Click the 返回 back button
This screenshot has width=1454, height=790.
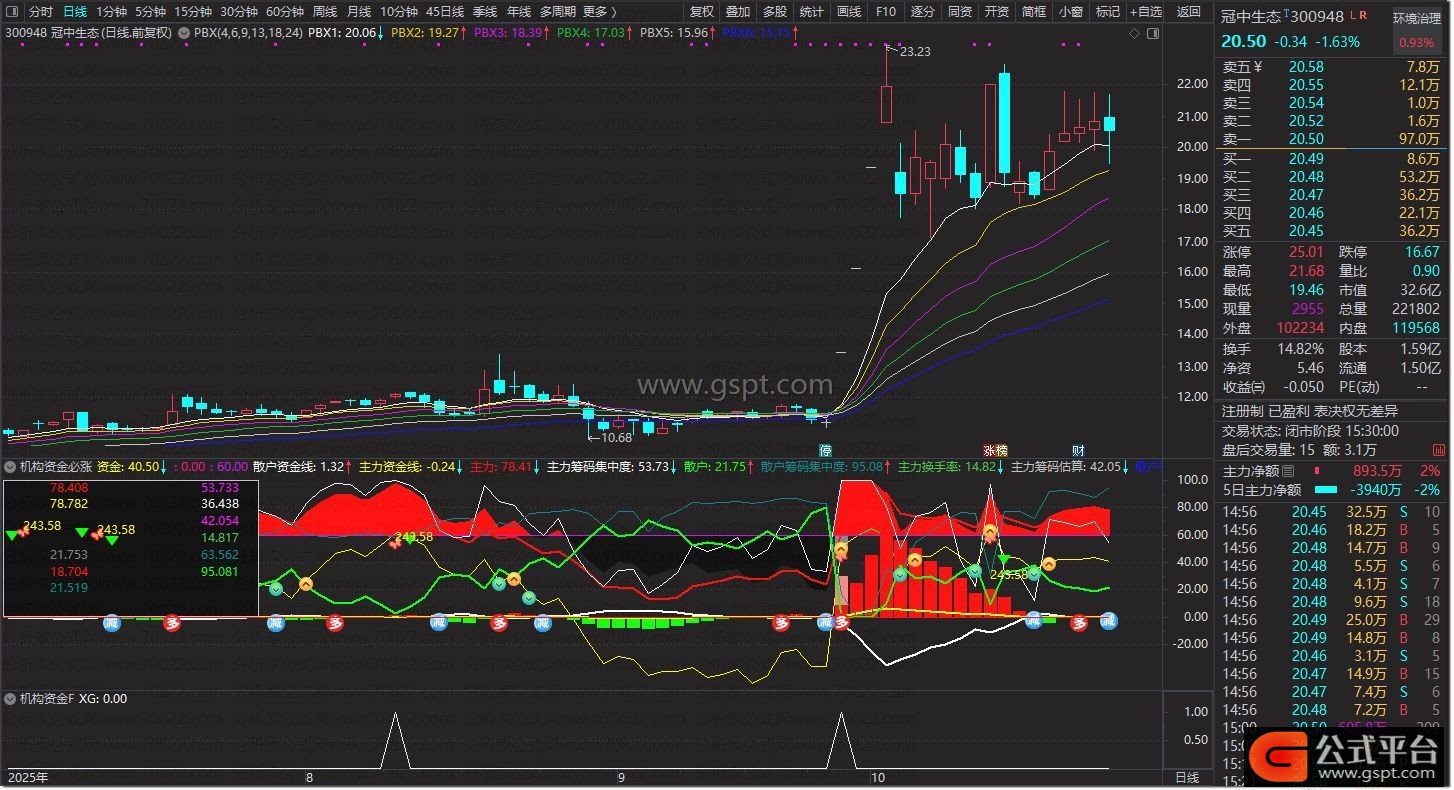coord(1188,12)
